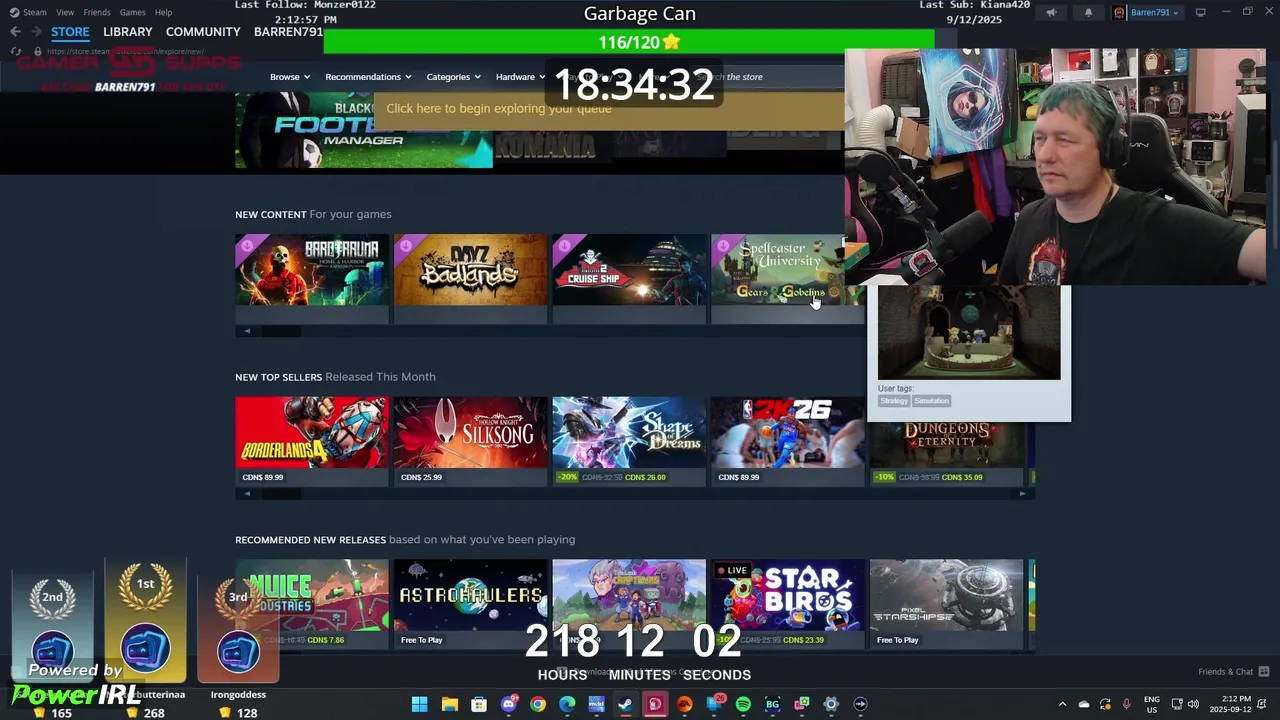Open the View menu
Image resolution: width=1280 pixels, height=720 pixels.
(65, 12)
